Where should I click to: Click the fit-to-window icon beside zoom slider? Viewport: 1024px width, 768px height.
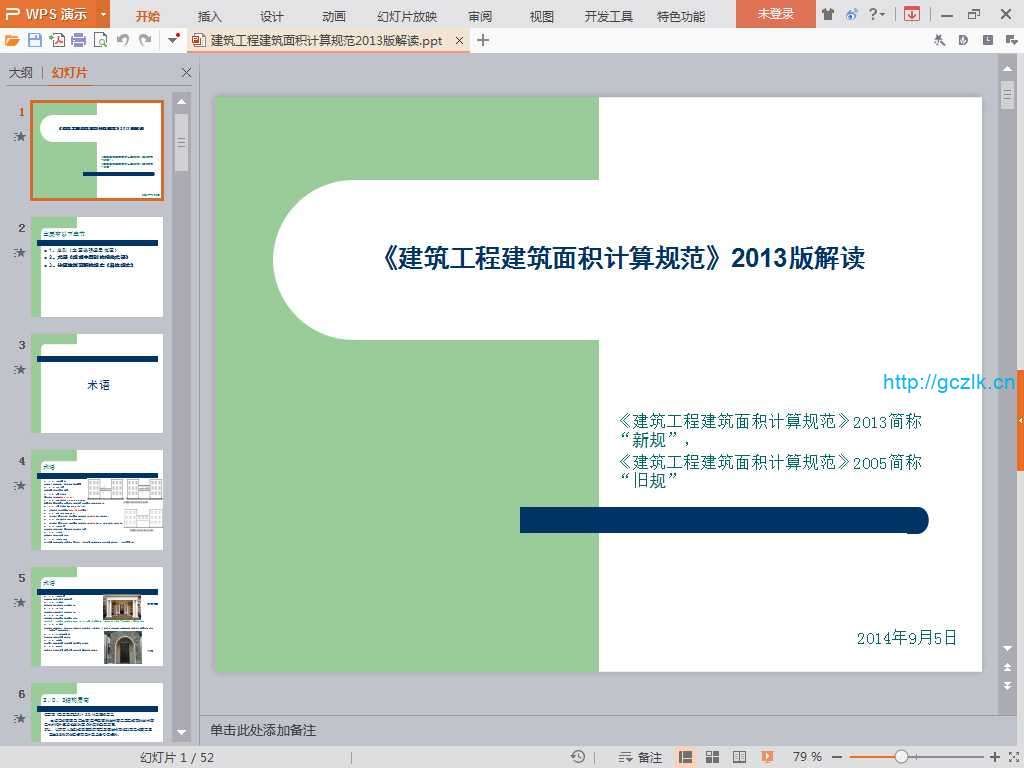[x=1012, y=757]
